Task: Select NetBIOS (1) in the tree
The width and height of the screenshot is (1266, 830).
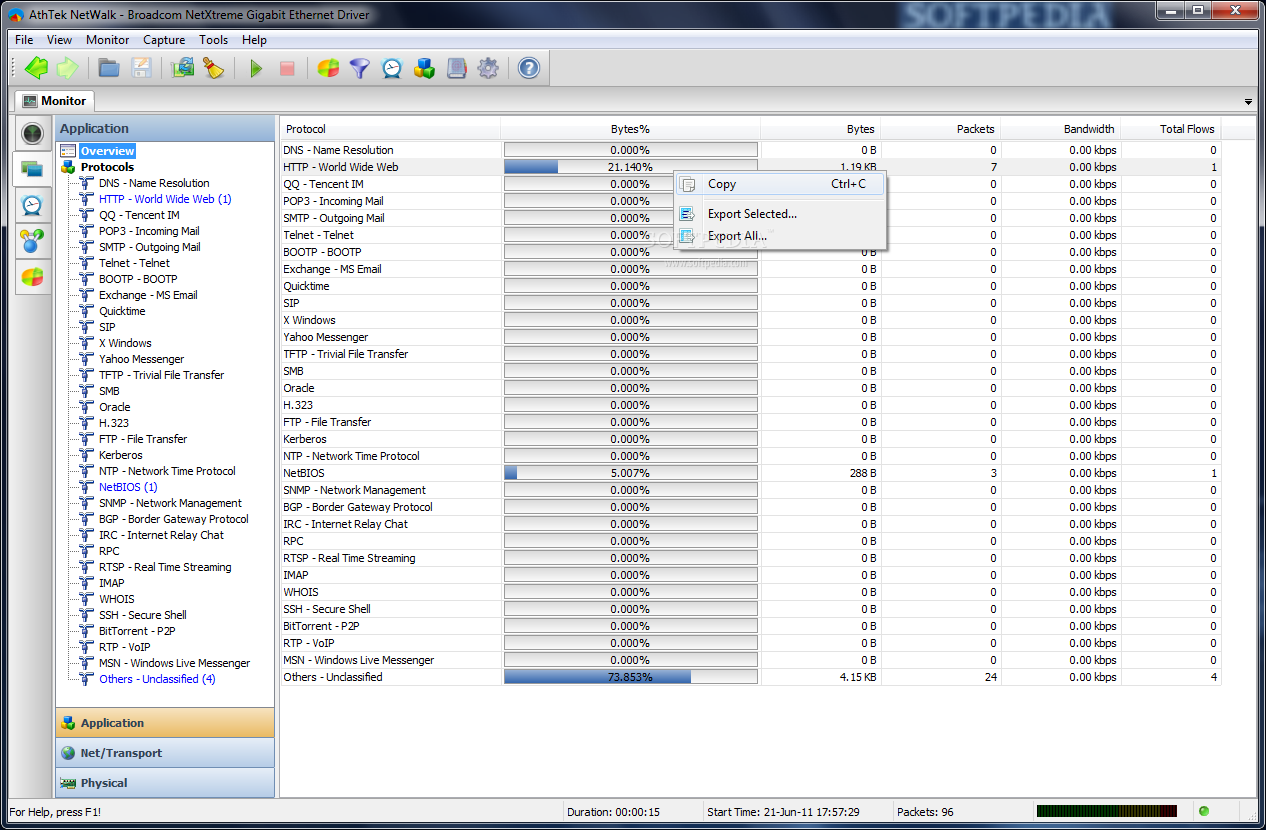Action: (x=128, y=487)
